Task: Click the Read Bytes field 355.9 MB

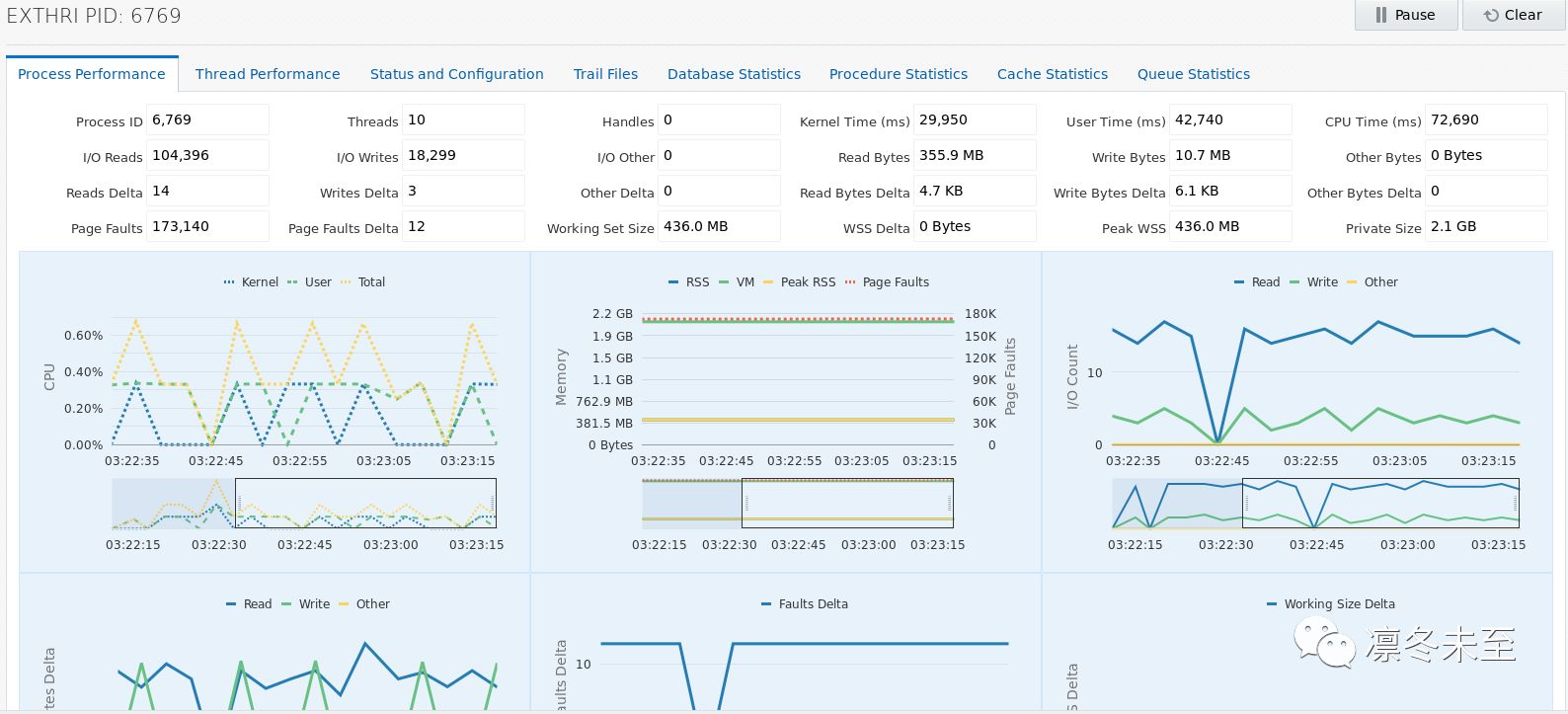Action: click(975, 155)
